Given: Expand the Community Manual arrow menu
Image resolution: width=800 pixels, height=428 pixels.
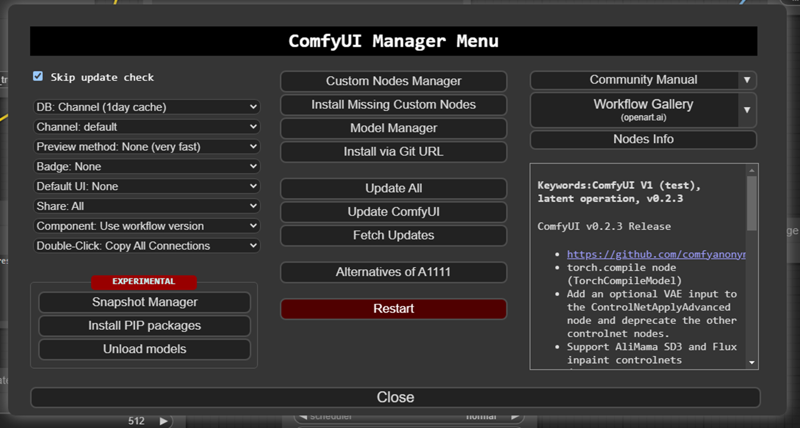Looking at the screenshot, I should pos(747,80).
